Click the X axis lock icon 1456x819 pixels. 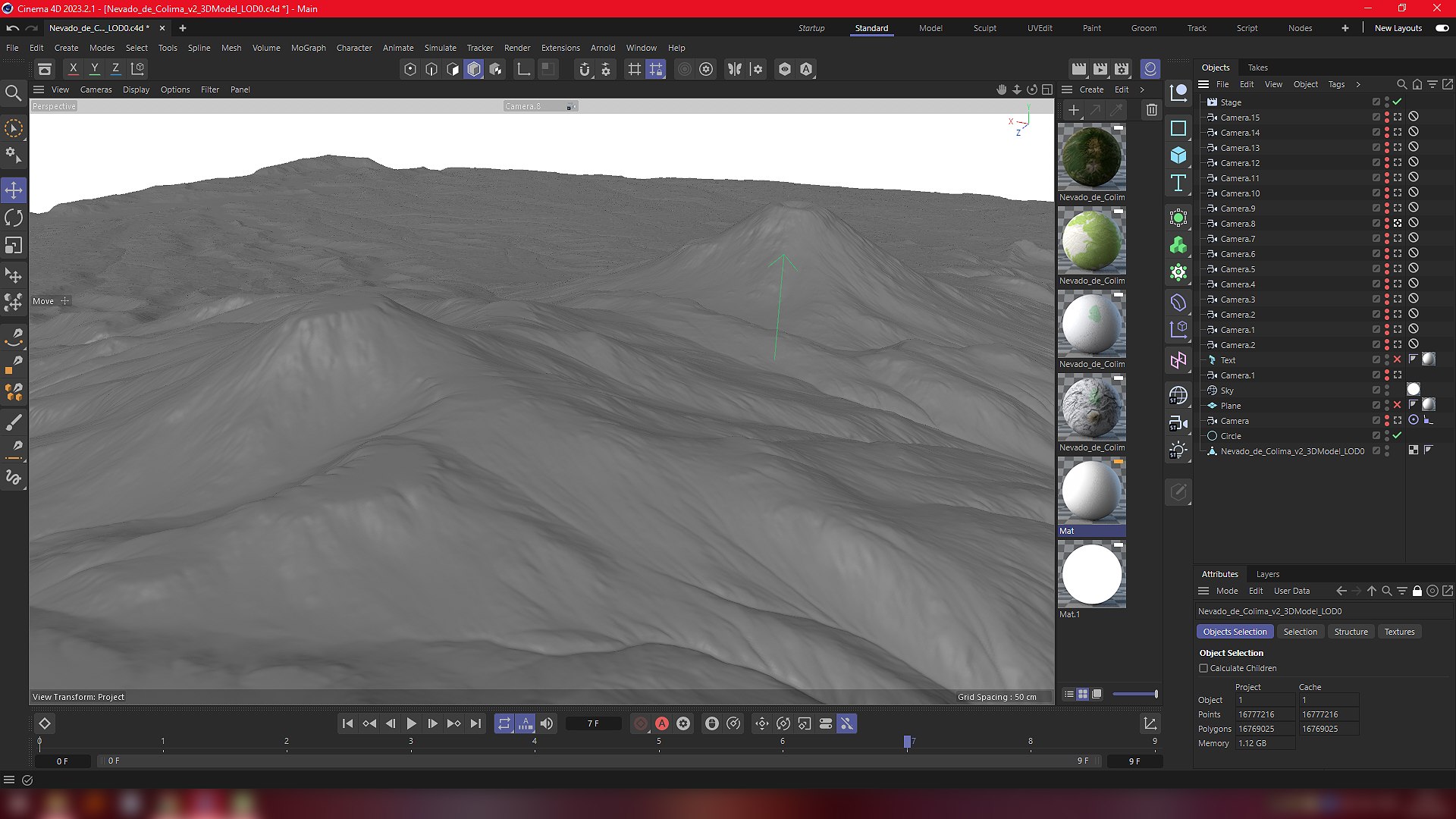click(x=74, y=69)
